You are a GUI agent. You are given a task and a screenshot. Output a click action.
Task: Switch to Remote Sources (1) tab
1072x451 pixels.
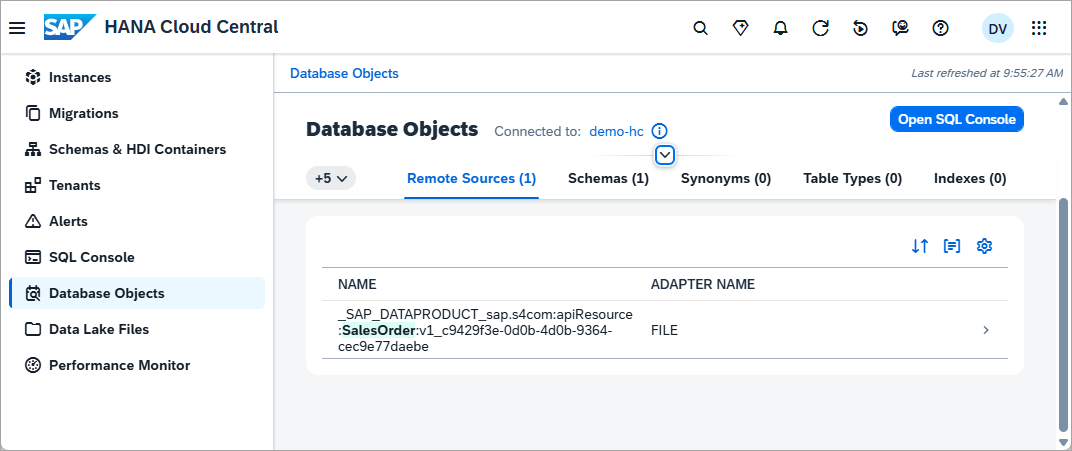[x=472, y=178]
